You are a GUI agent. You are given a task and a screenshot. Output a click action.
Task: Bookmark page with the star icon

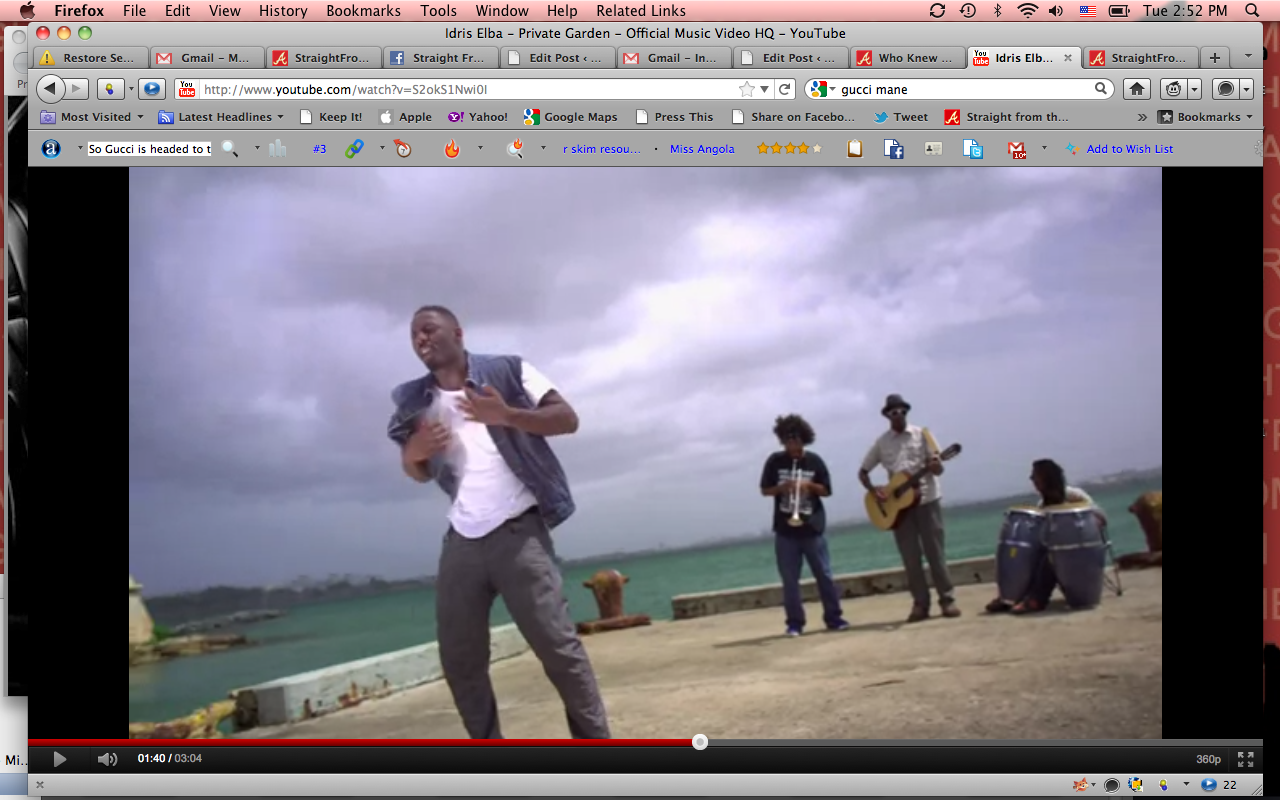tap(746, 89)
